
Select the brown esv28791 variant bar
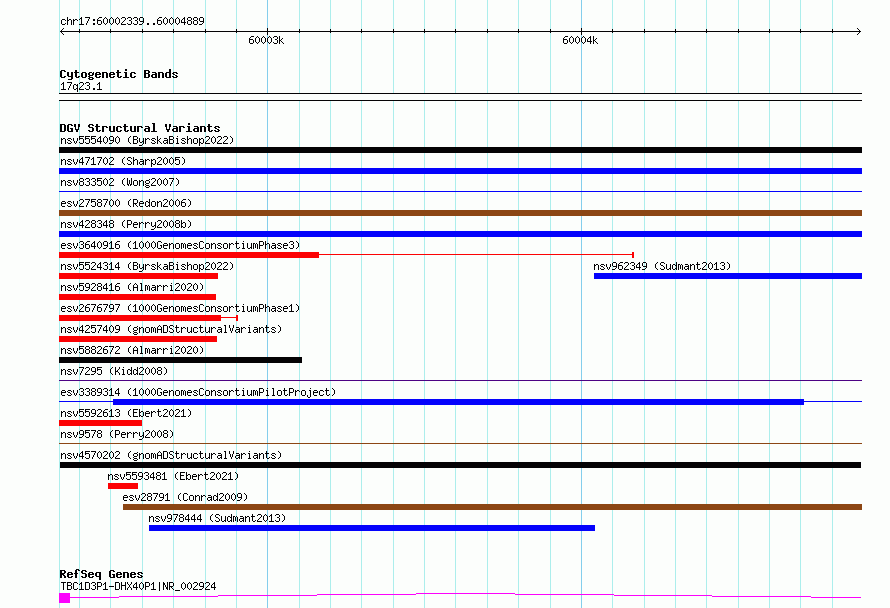(x=492, y=507)
